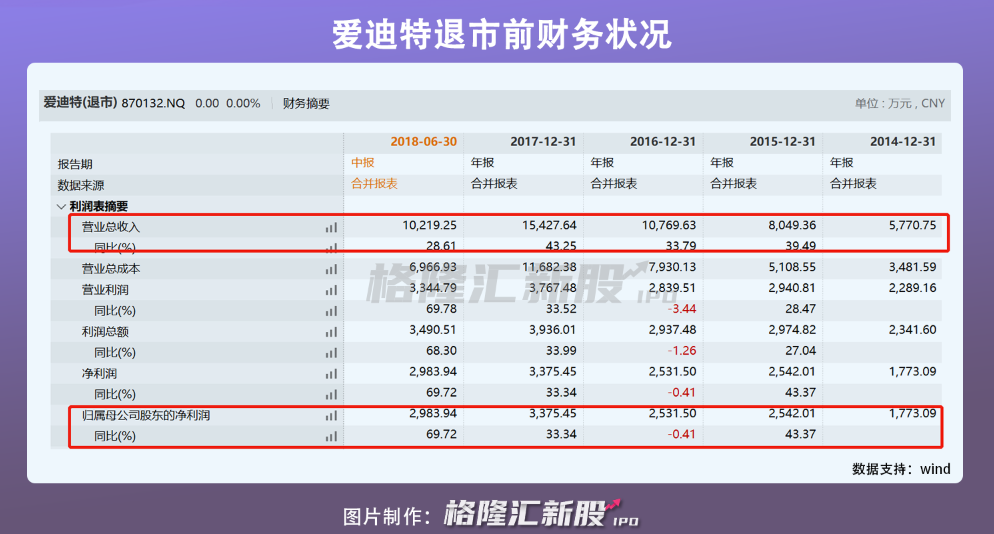
Task: Click total profit value 3,936.01
Action: 552,330
